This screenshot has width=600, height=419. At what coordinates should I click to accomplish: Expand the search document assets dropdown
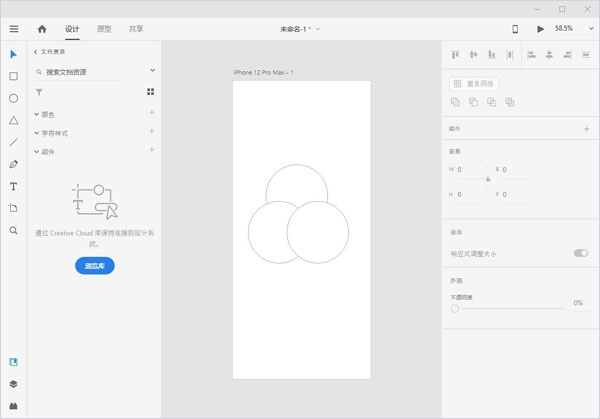point(152,70)
